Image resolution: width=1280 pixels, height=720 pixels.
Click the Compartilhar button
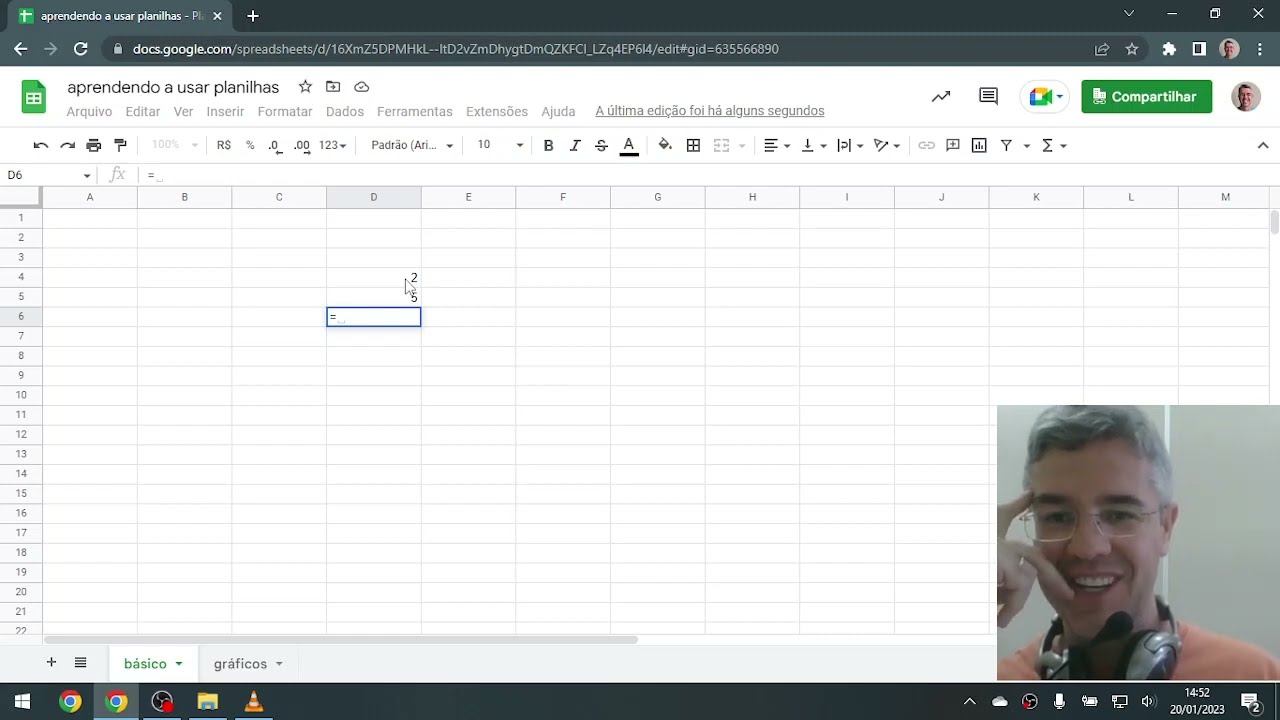tap(1146, 97)
